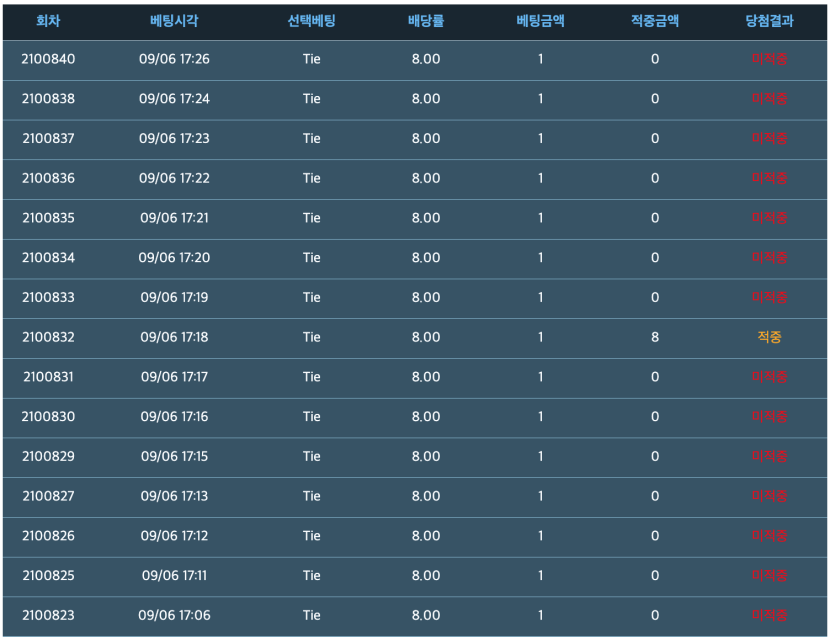Click bet time 09/06 17:17

[x=174, y=377]
